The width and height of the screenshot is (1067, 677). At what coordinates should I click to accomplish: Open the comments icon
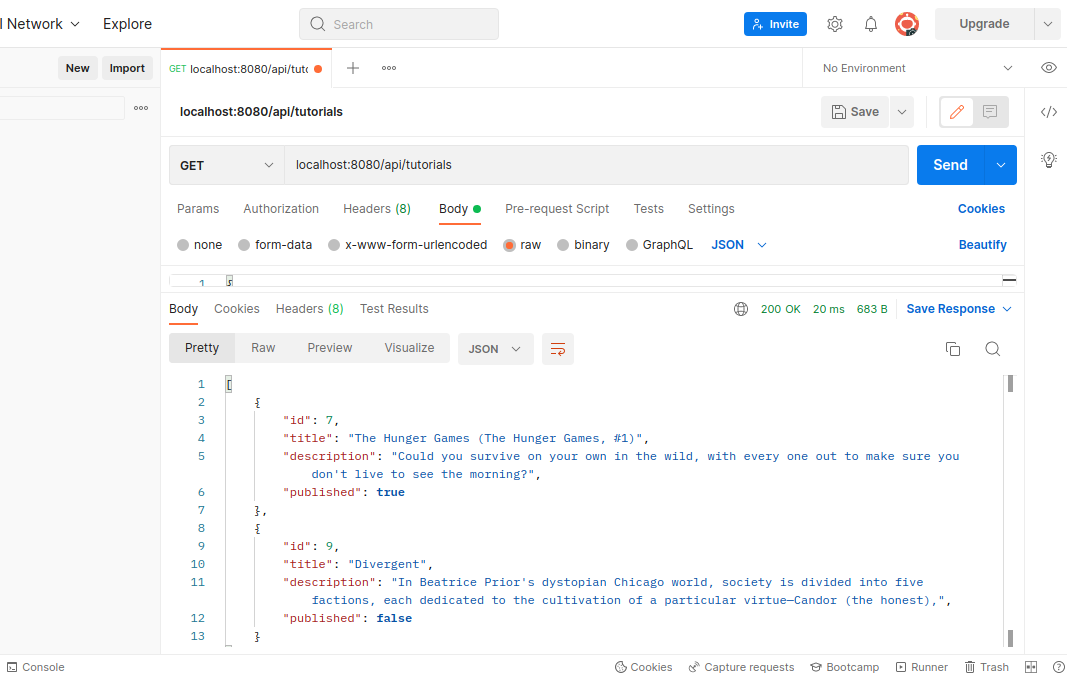pyautogui.click(x=990, y=112)
